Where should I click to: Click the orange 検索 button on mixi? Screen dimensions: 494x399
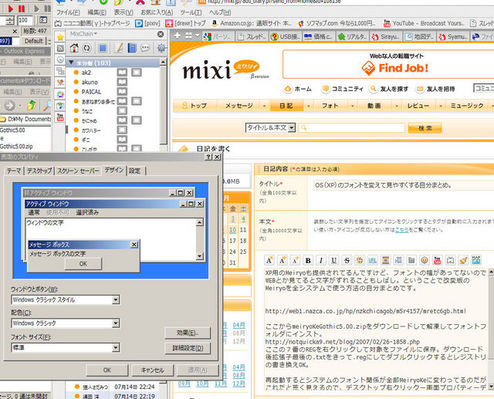tap(425, 128)
